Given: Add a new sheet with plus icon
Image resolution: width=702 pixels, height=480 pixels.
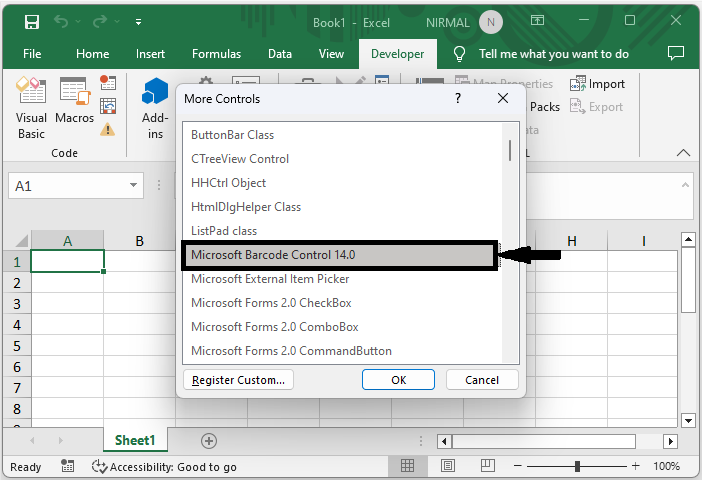Looking at the screenshot, I should click(209, 441).
